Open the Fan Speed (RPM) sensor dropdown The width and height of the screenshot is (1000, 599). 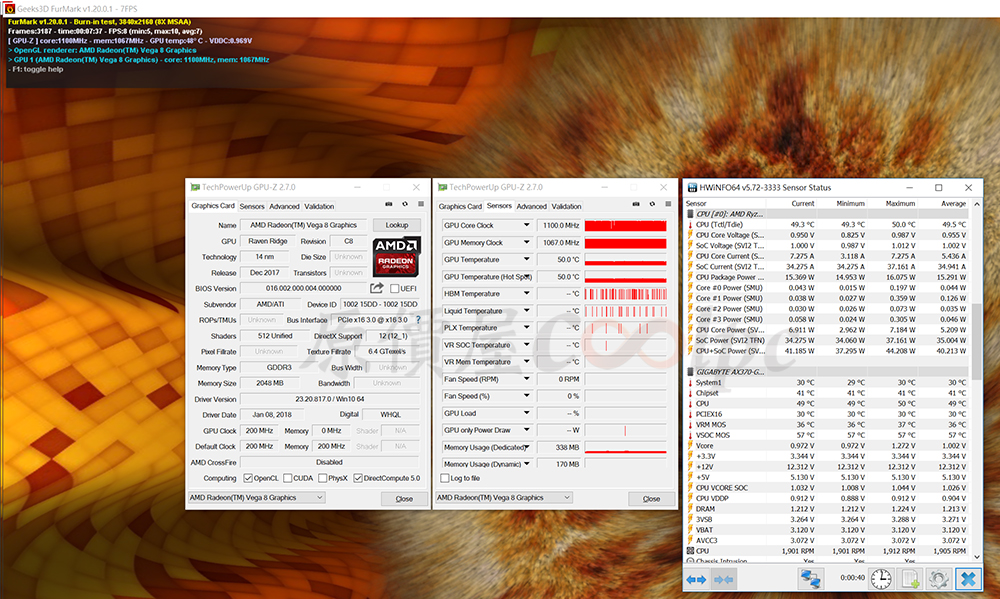526,379
